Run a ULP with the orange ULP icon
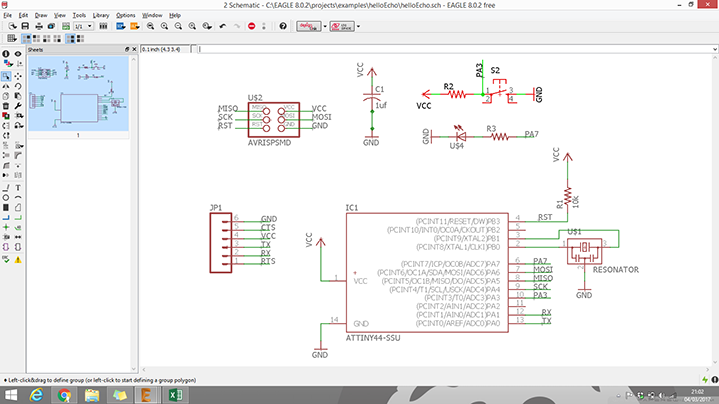This screenshot has height=404, width=719. (x=134, y=26)
